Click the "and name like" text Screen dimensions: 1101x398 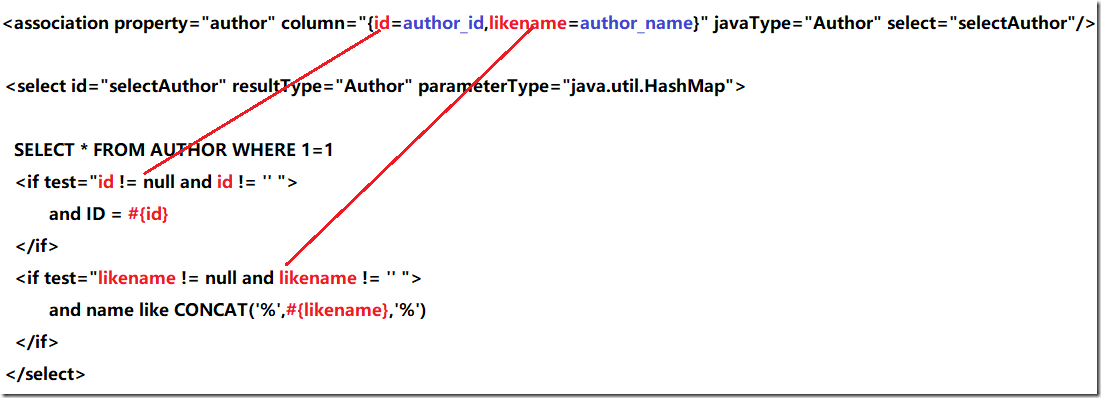108,310
